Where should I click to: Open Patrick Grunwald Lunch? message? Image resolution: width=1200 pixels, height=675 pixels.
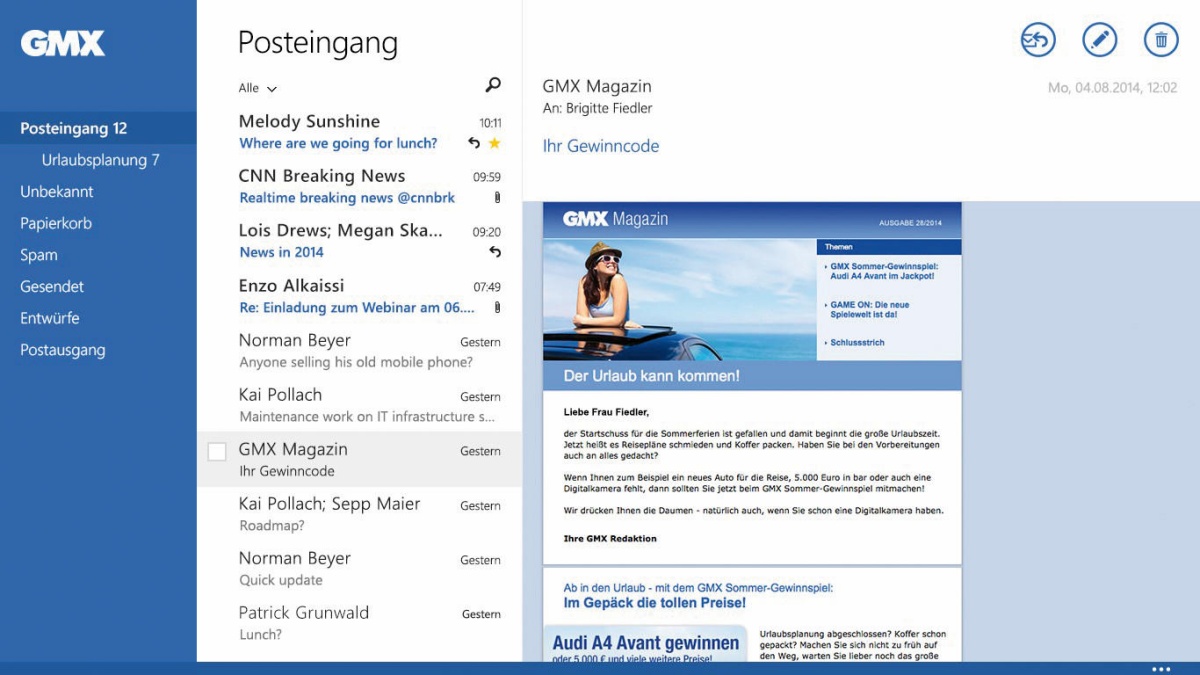point(359,622)
